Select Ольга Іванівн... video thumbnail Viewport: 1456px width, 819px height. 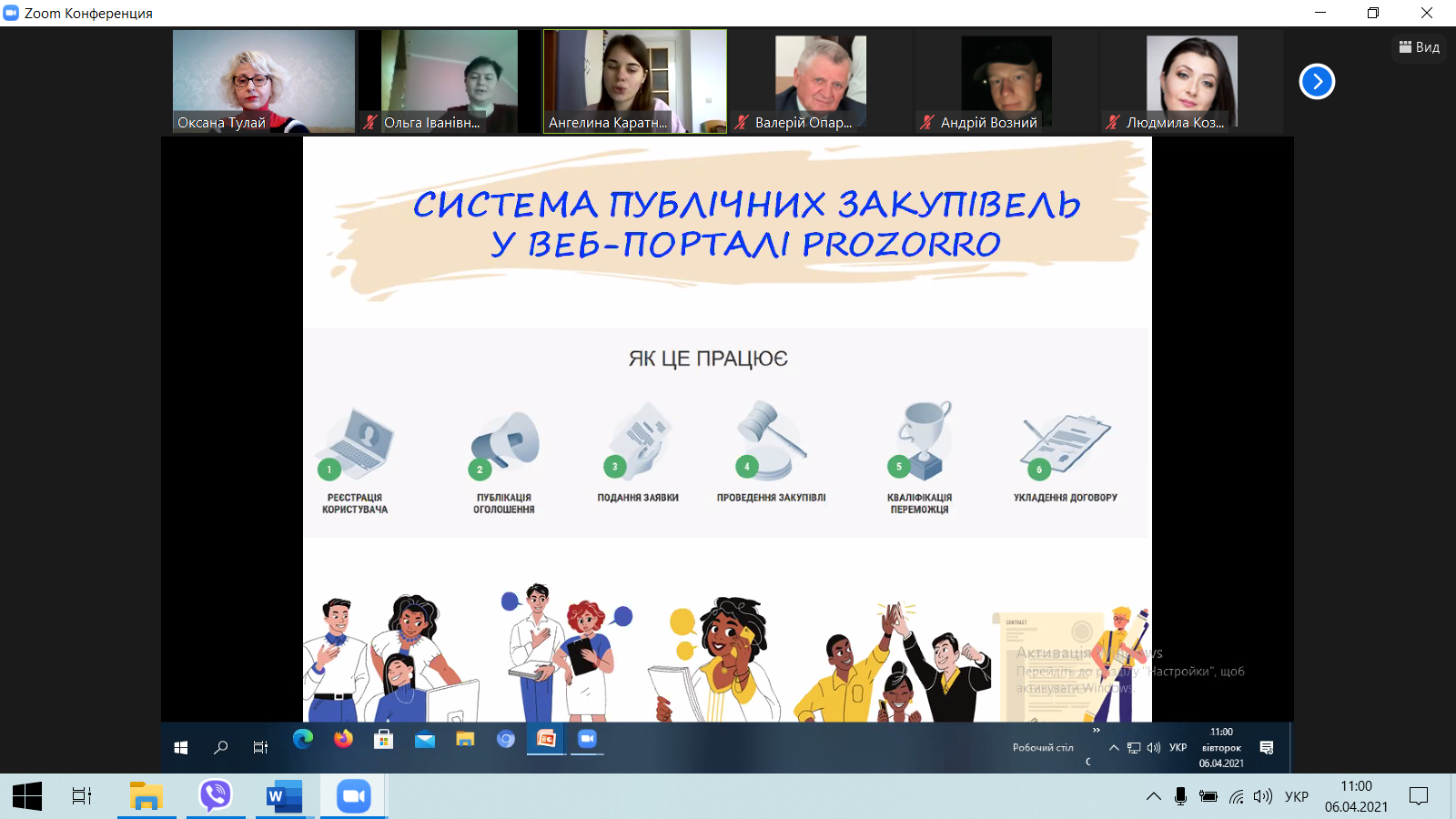(x=450, y=81)
